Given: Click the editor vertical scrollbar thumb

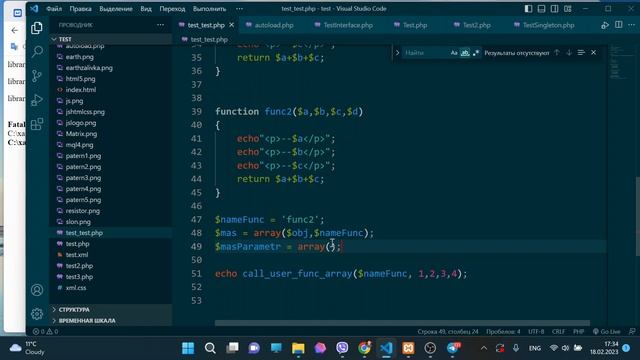Looking at the screenshot, I should pos(637,216).
